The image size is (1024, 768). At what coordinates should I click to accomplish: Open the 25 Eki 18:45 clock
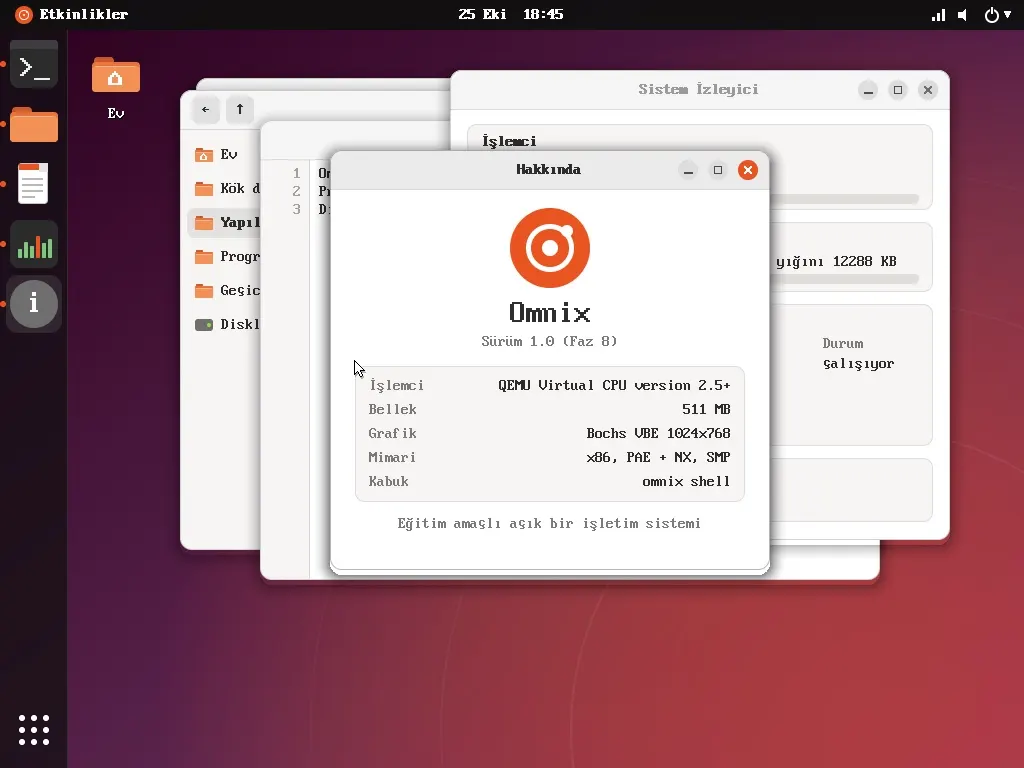(x=511, y=14)
